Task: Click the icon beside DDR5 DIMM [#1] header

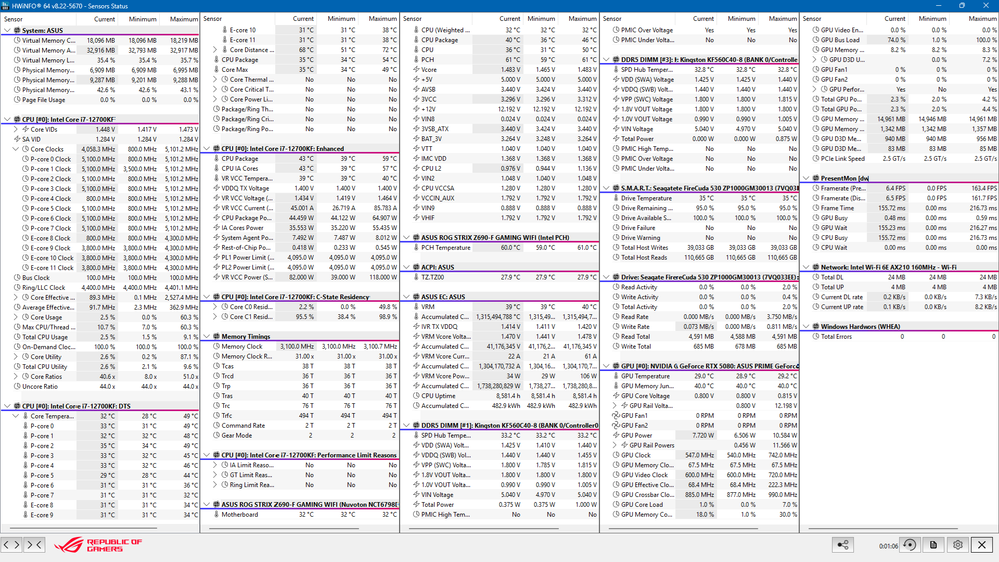Action: click(416, 426)
